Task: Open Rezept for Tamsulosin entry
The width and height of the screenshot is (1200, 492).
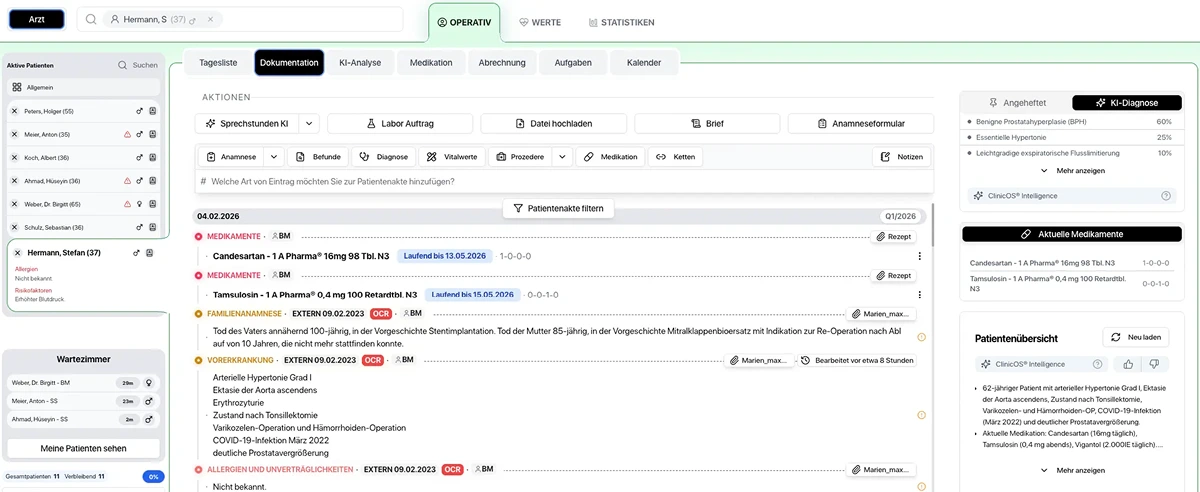Action: click(x=895, y=275)
